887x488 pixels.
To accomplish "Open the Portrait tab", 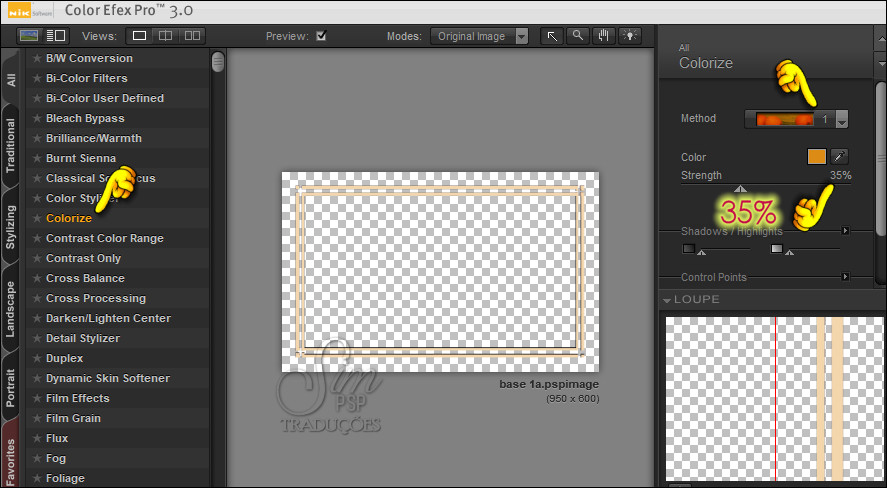I will click(11, 387).
